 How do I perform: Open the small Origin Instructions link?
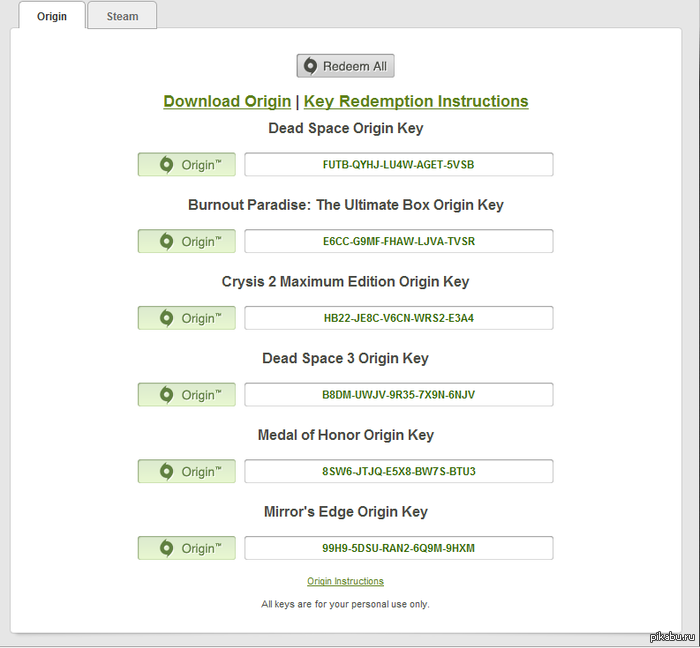click(345, 581)
